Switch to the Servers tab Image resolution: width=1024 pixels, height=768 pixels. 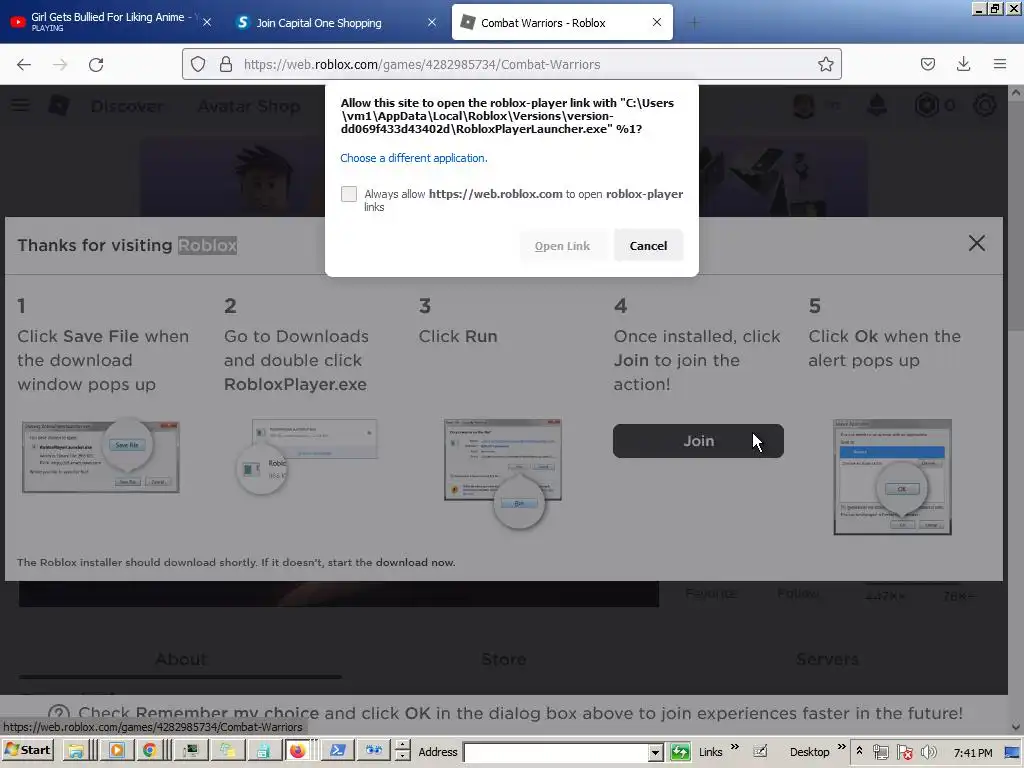(x=827, y=659)
